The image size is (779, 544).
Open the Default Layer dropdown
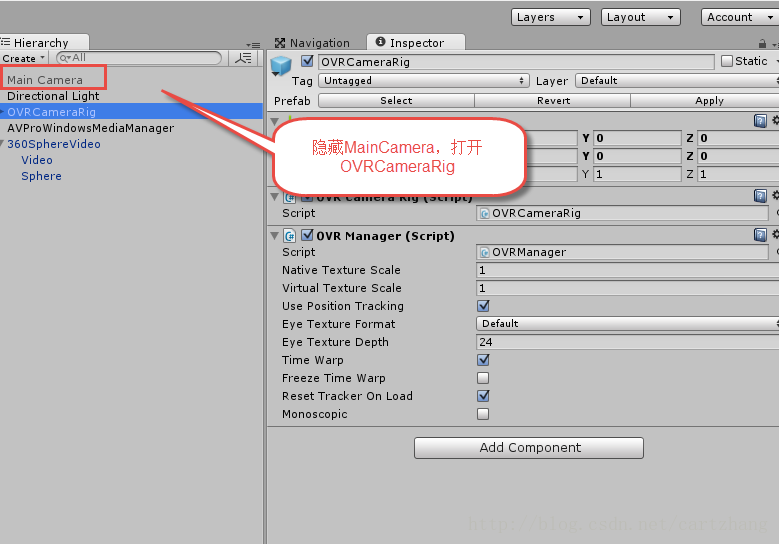(677, 80)
